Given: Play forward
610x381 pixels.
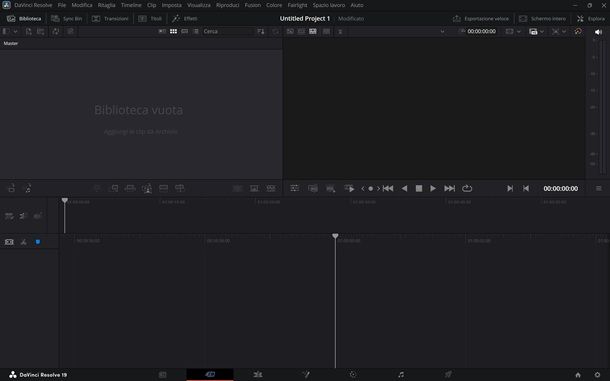Looking at the screenshot, I should pyautogui.click(x=433, y=188).
